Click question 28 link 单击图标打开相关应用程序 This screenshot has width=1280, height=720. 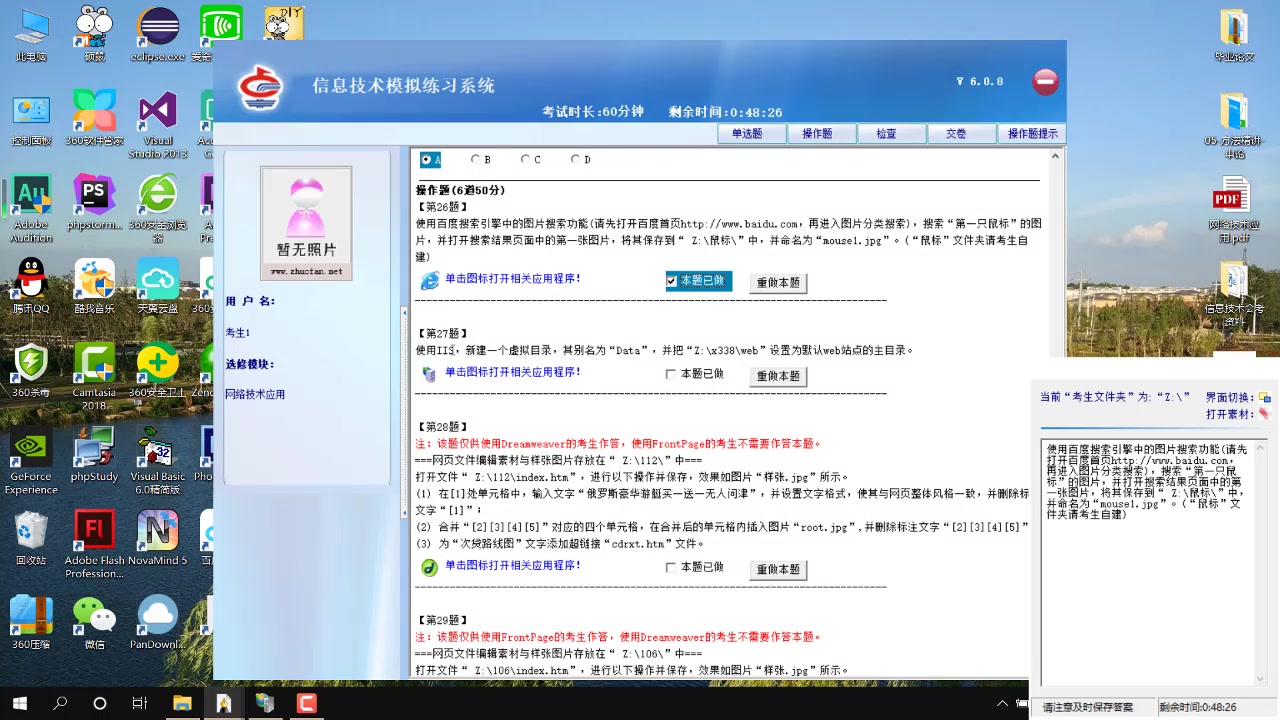[x=513, y=565]
